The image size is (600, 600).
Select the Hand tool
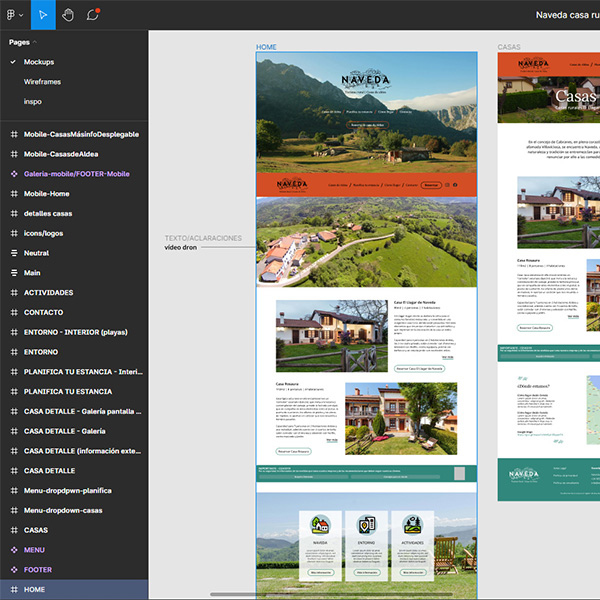(68, 15)
